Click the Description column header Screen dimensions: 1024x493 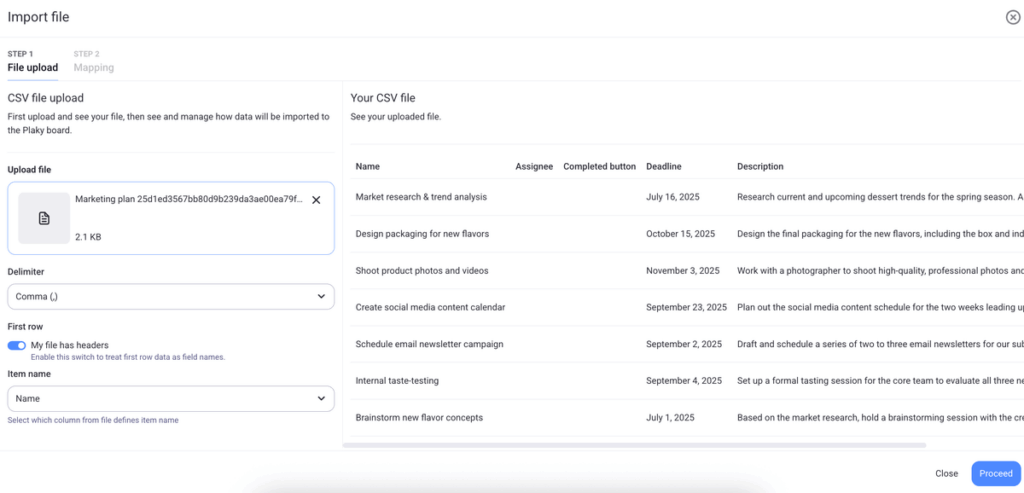760,167
